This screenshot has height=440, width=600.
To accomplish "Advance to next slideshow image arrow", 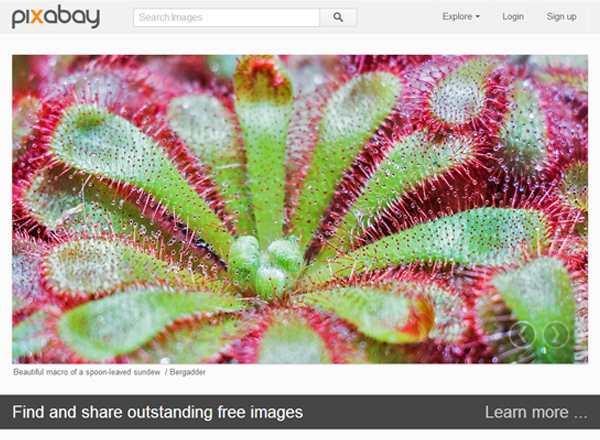I will pos(556,334).
